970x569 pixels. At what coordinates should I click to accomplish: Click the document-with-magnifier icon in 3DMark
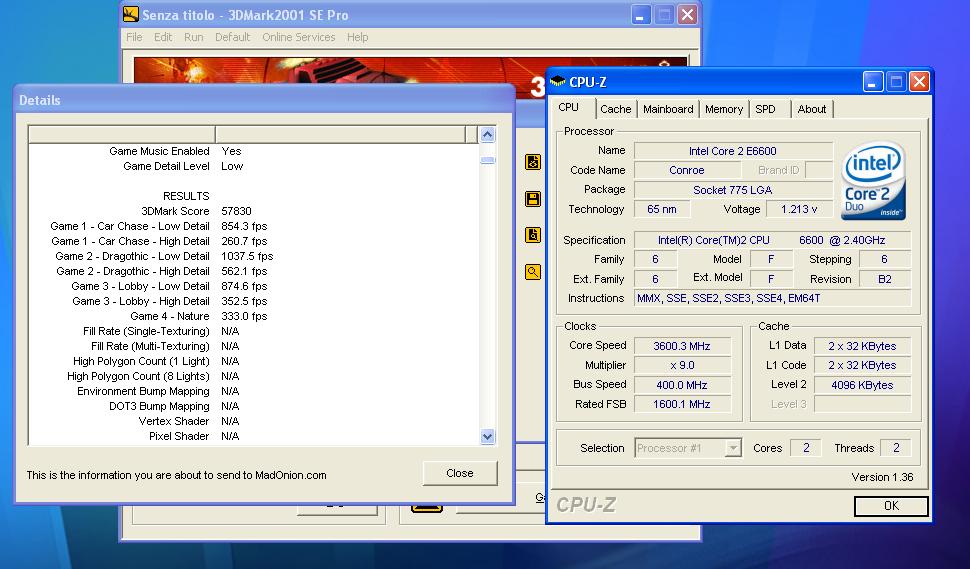(533, 235)
